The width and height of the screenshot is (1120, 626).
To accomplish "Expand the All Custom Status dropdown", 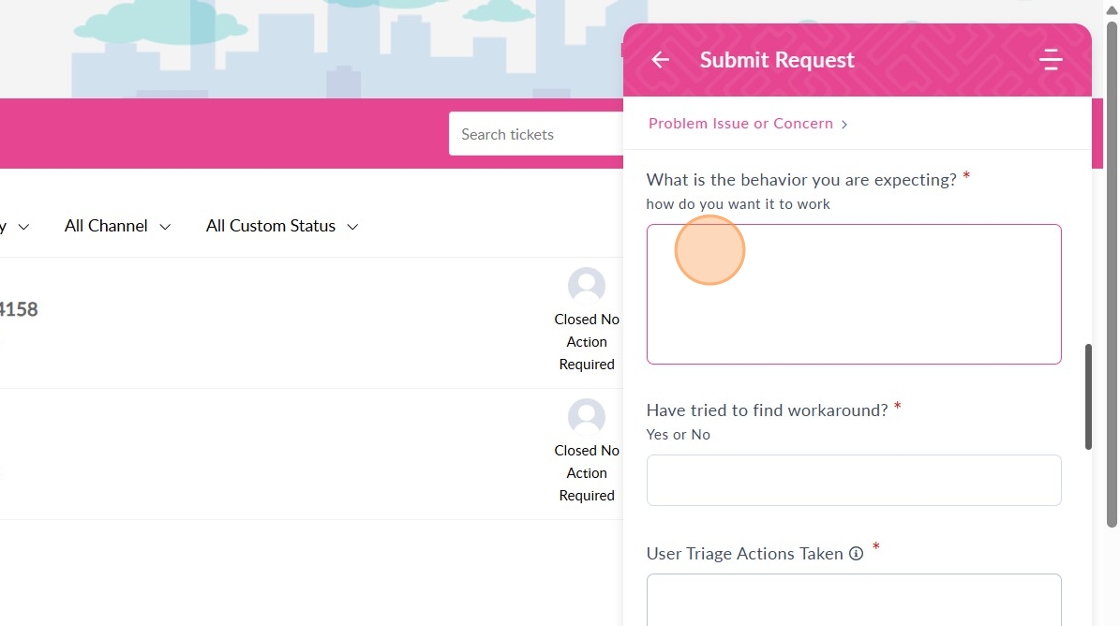I will 281,226.
